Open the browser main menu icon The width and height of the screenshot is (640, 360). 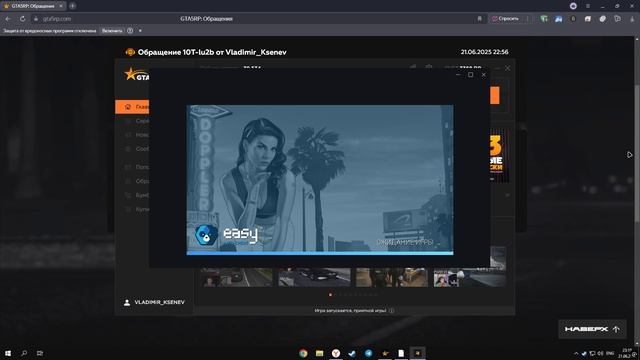588,6
